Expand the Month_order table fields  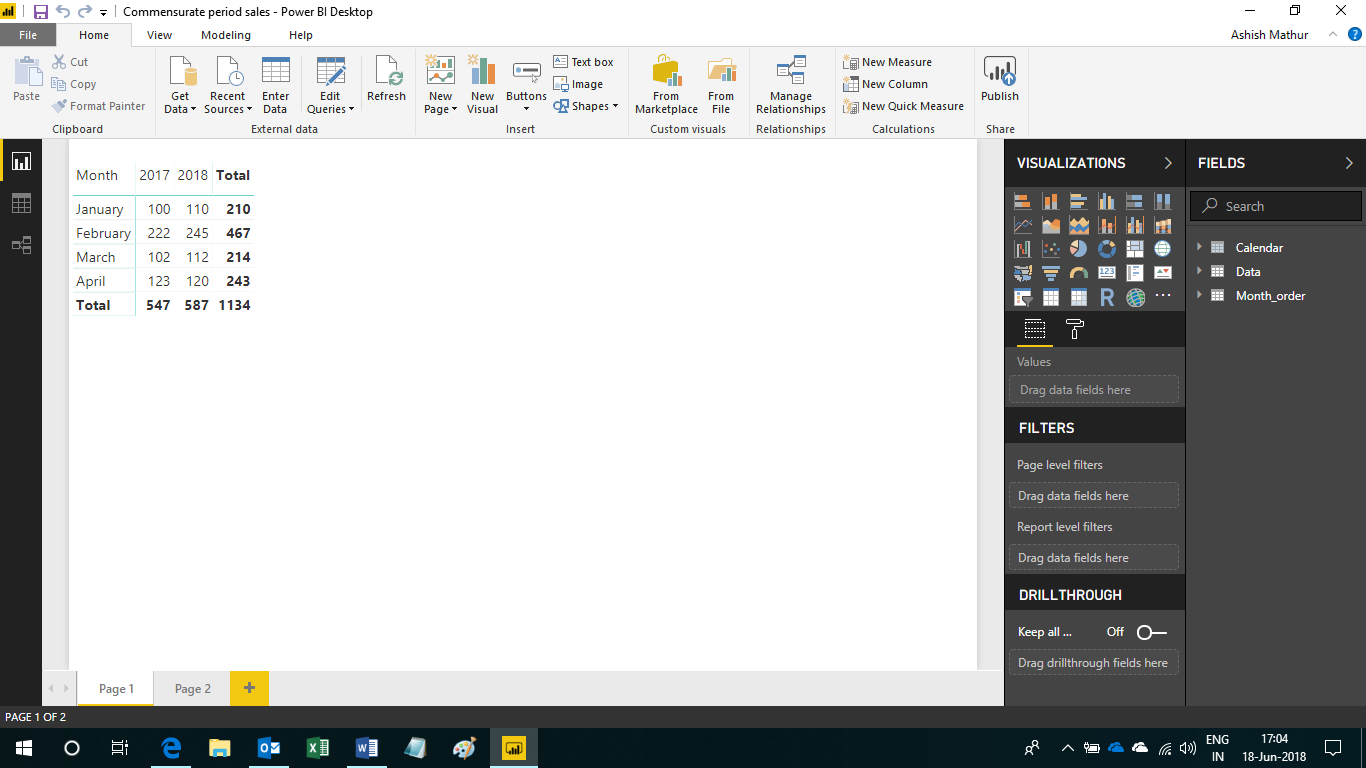point(1199,295)
